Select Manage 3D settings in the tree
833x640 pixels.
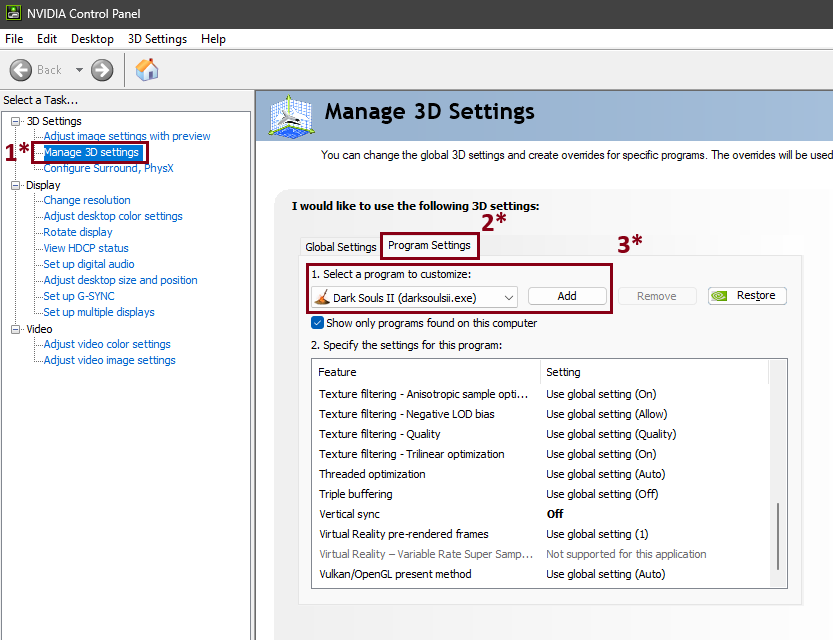(x=91, y=152)
